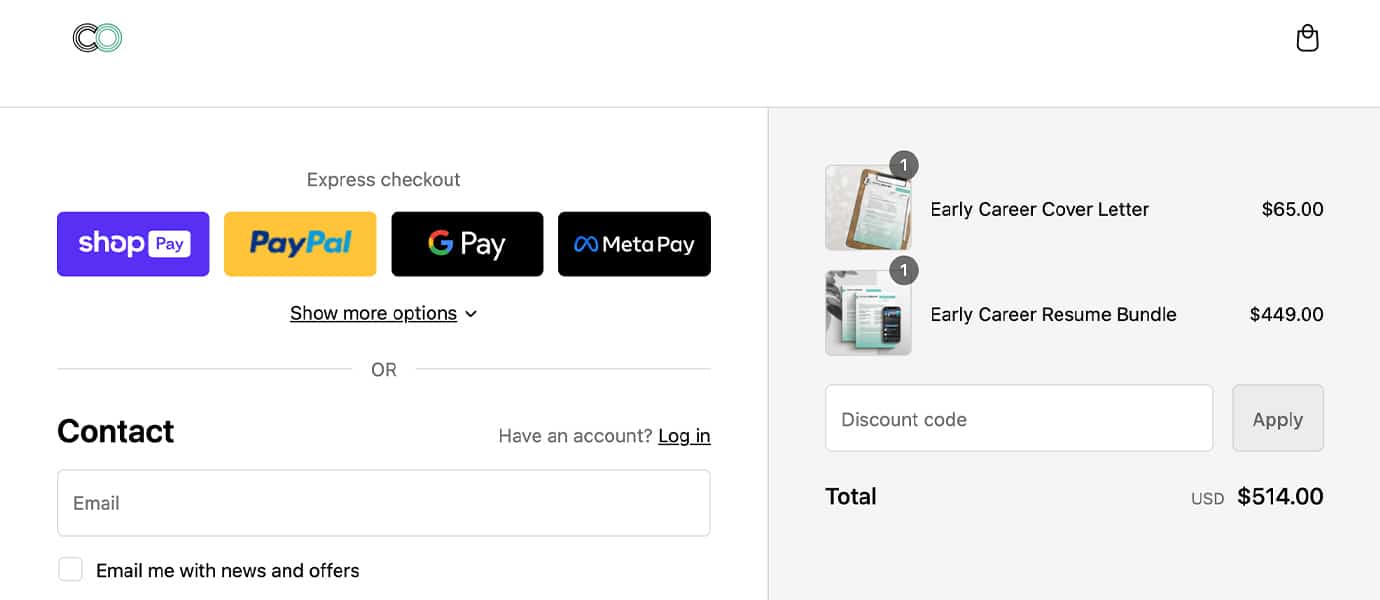Enable the Email me with news and offers checkbox
Viewport: 1380px width, 600px height.
coord(70,568)
